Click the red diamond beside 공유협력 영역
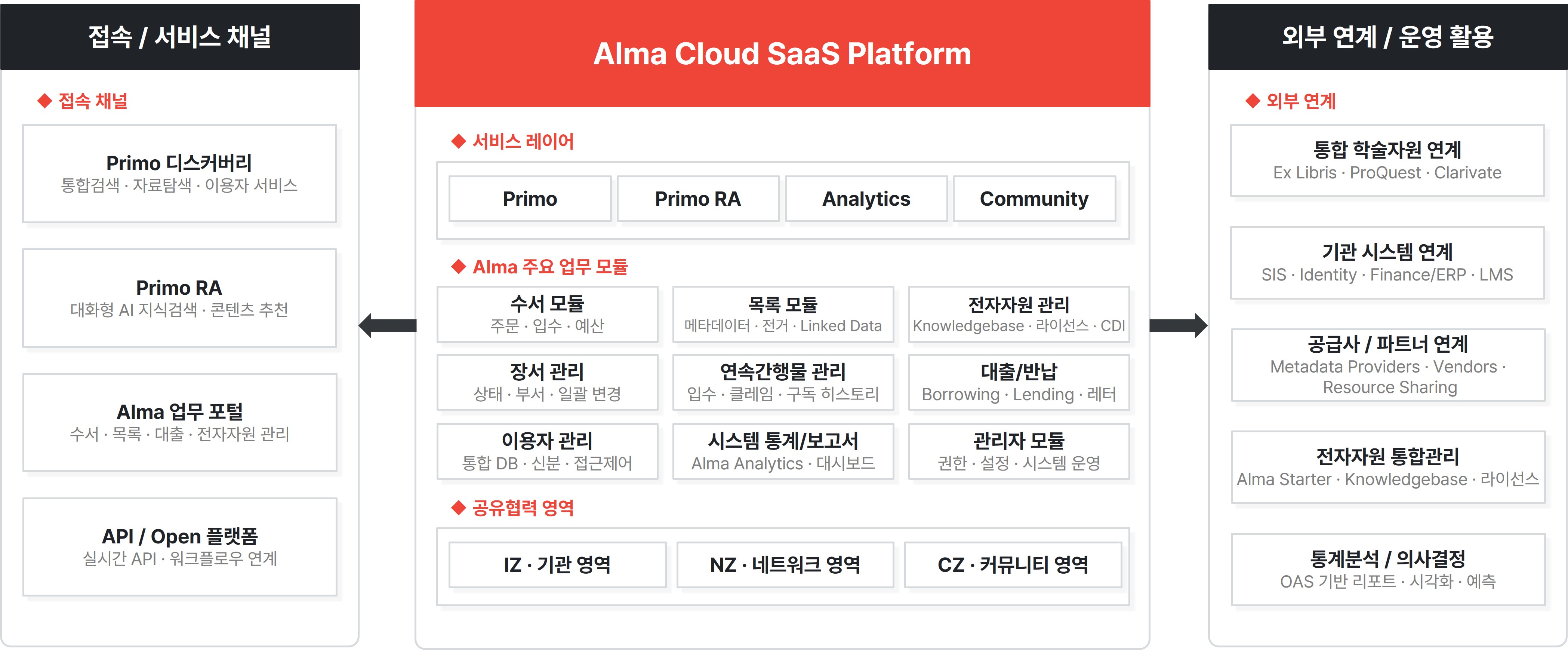1568x650 pixels. coord(458,508)
